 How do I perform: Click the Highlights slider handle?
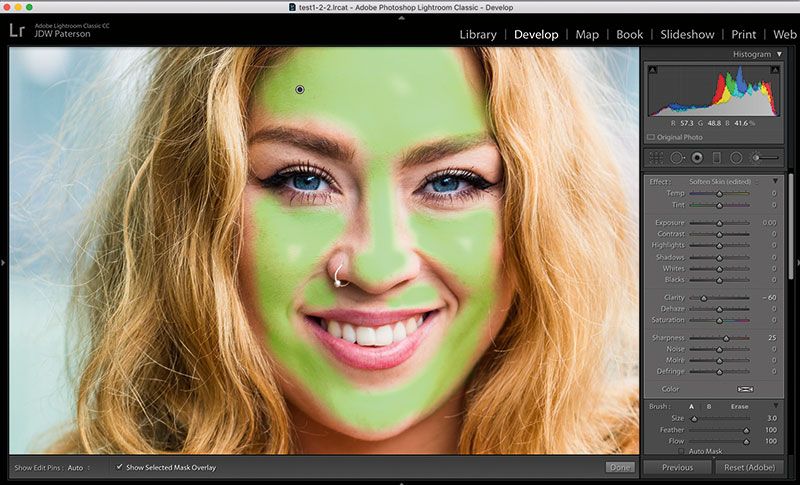[719, 246]
